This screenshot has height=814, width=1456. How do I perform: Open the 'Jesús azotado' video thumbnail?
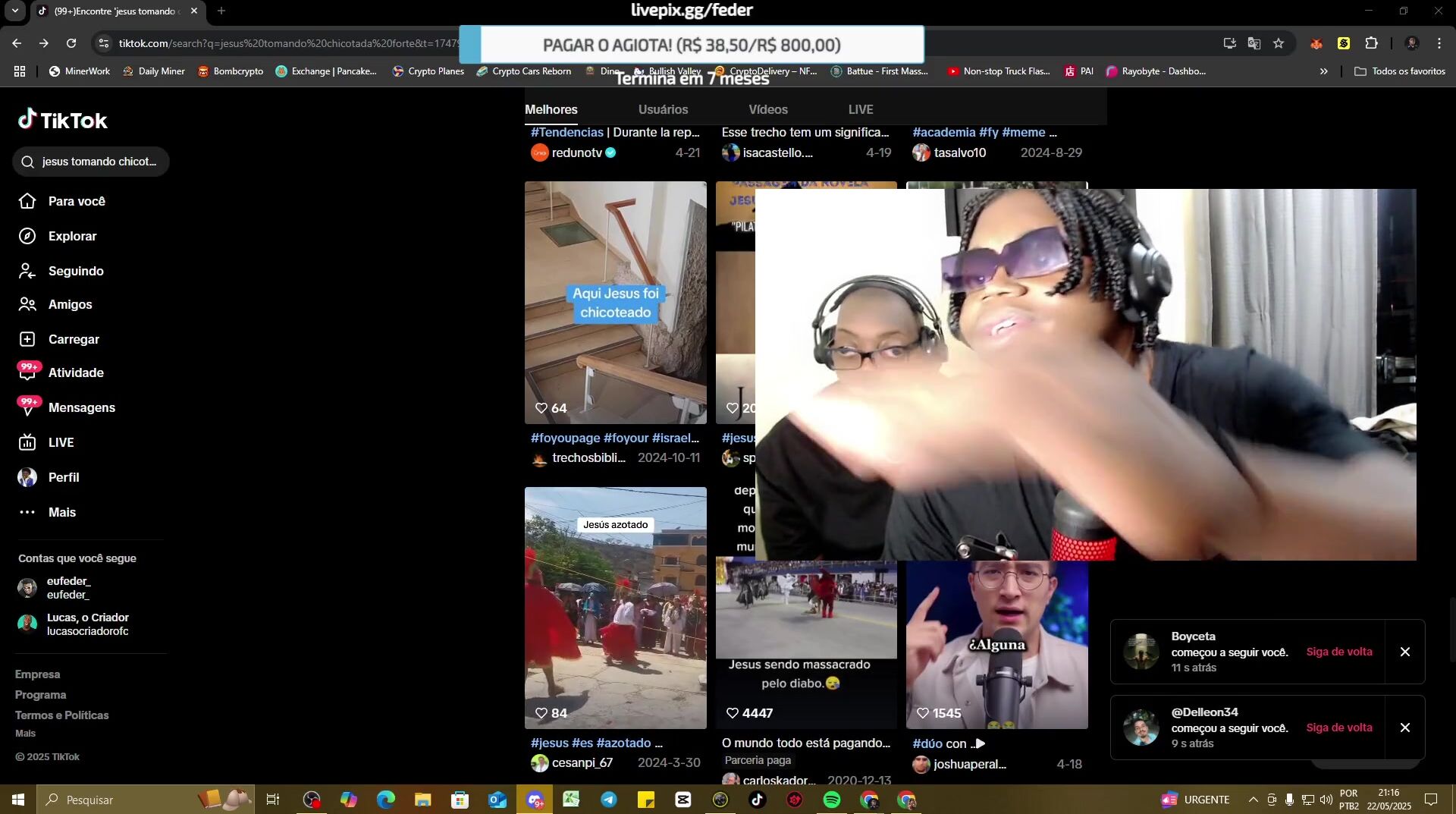616,608
